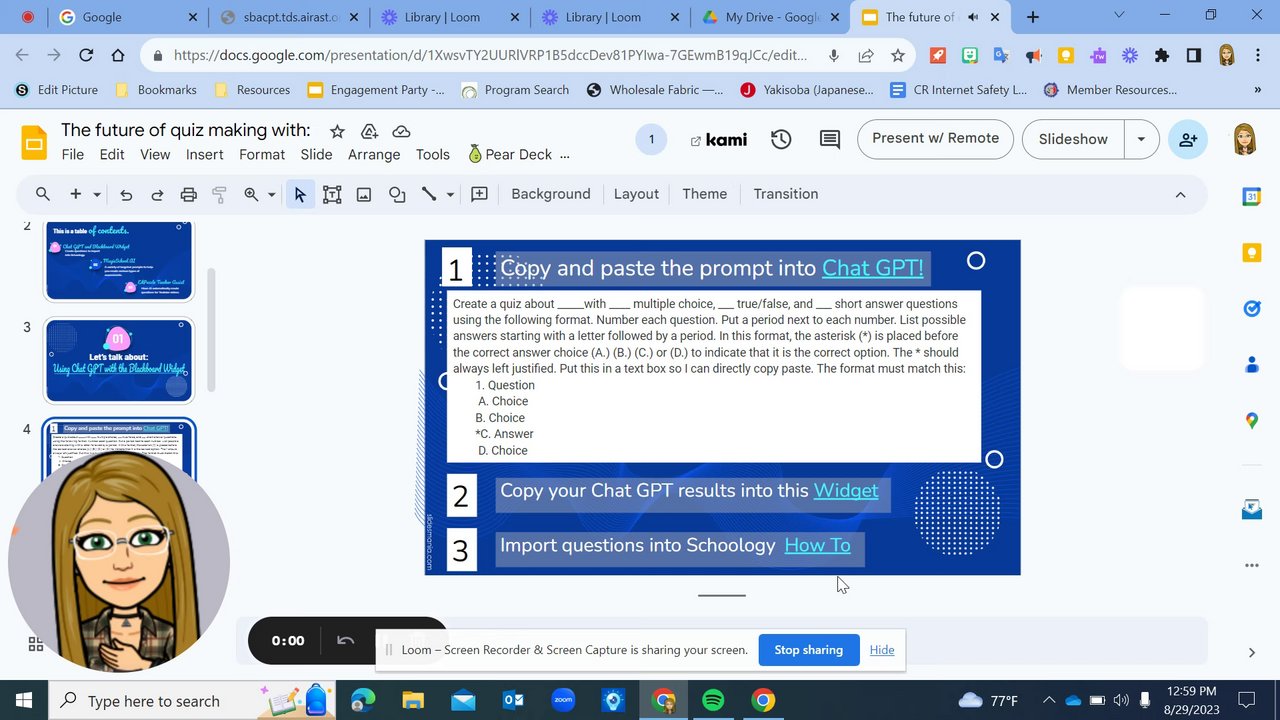Open the Insert menu
The width and height of the screenshot is (1280, 720).
(205, 154)
